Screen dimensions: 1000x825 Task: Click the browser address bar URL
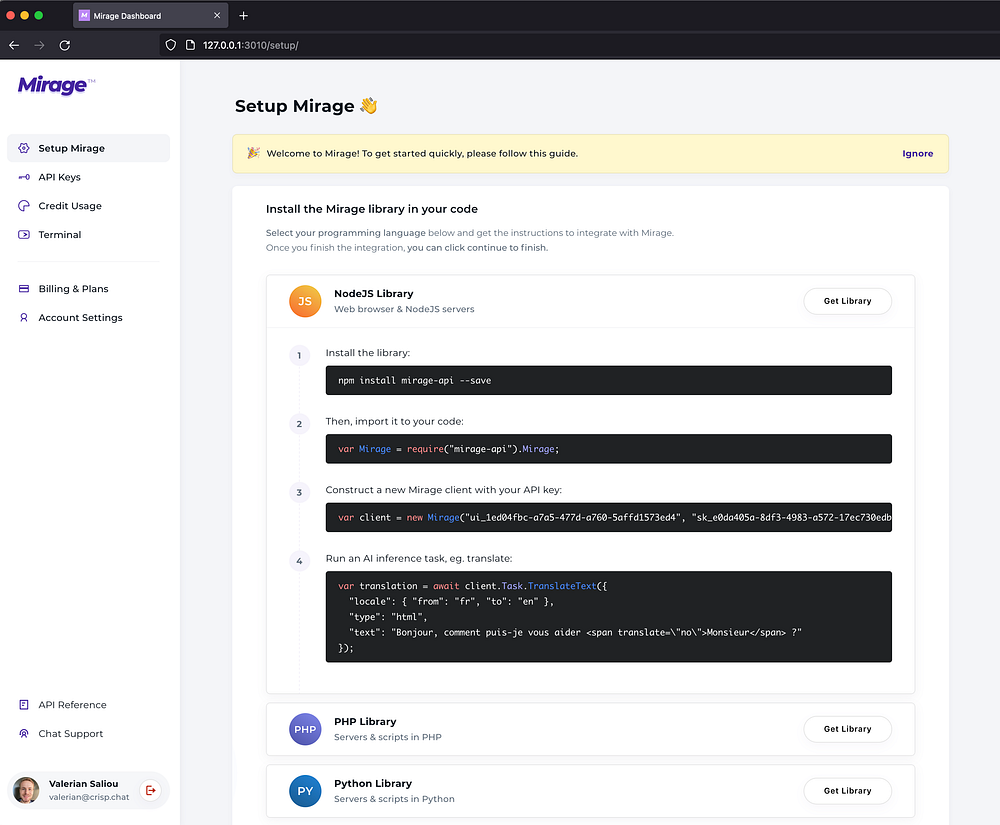250,45
